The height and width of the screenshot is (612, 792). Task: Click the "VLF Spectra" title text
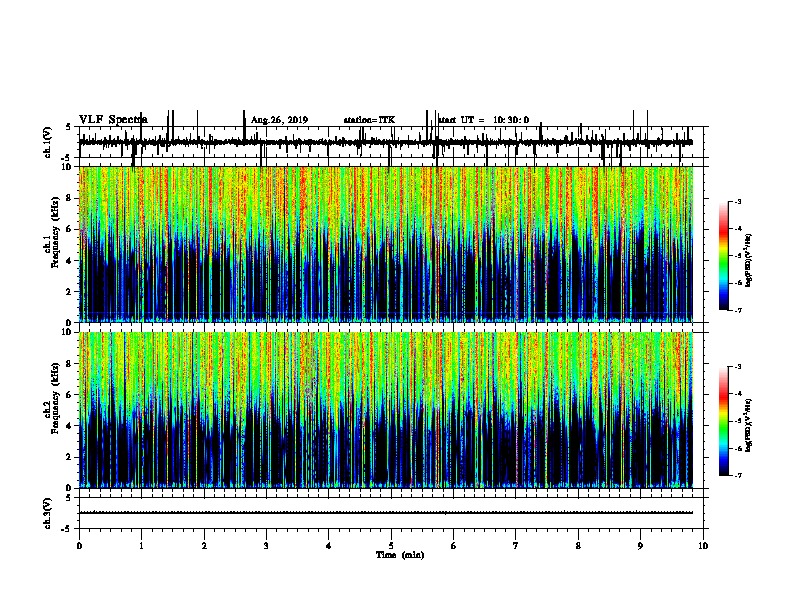113,120
